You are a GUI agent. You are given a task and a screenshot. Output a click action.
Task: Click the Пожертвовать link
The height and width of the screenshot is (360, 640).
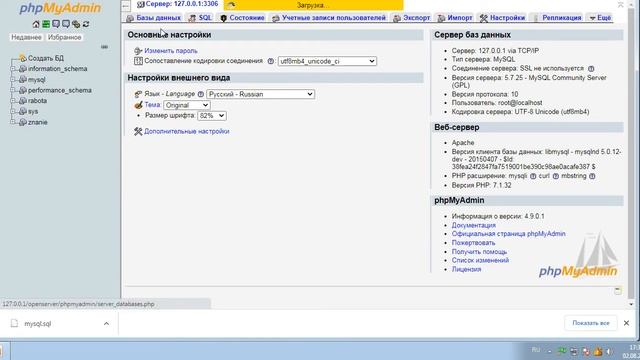coord(473,243)
